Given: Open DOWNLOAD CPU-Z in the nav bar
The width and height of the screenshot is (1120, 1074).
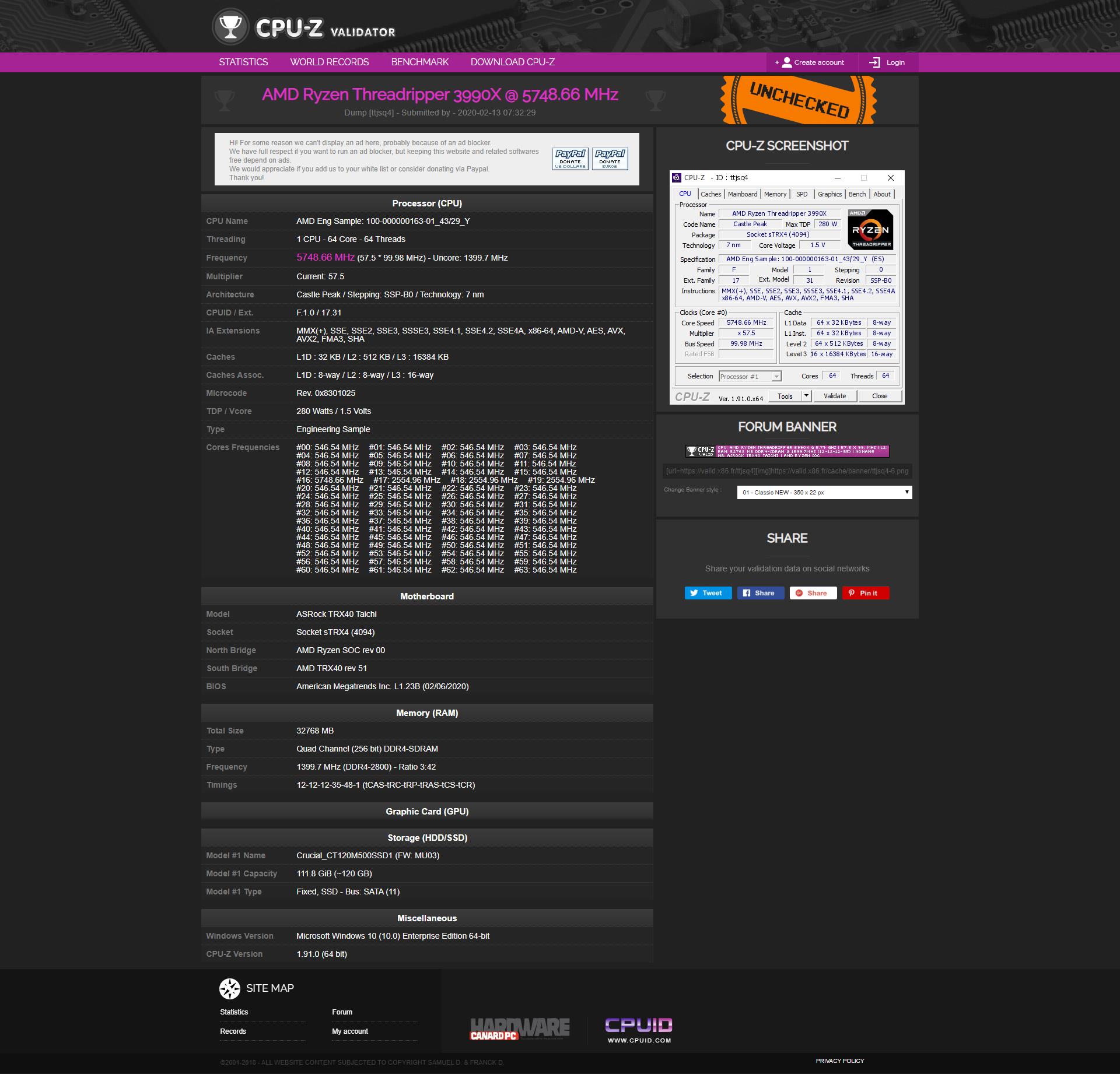Looking at the screenshot, I should point(513,62).
